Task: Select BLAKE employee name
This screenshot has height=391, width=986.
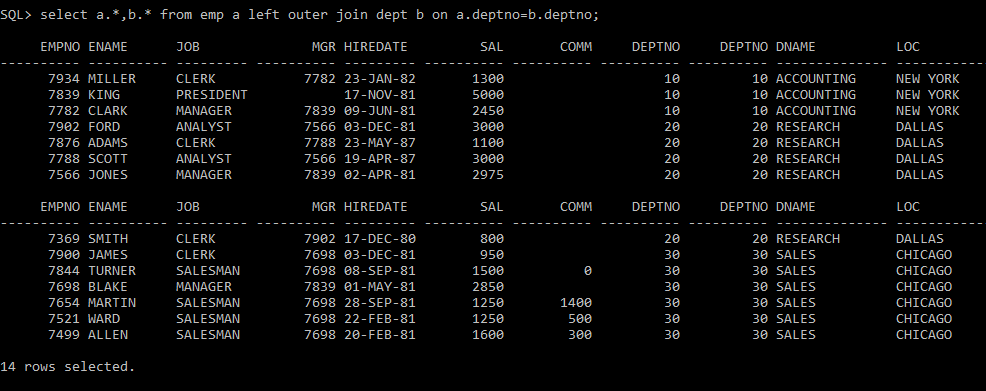Action: 108,287
